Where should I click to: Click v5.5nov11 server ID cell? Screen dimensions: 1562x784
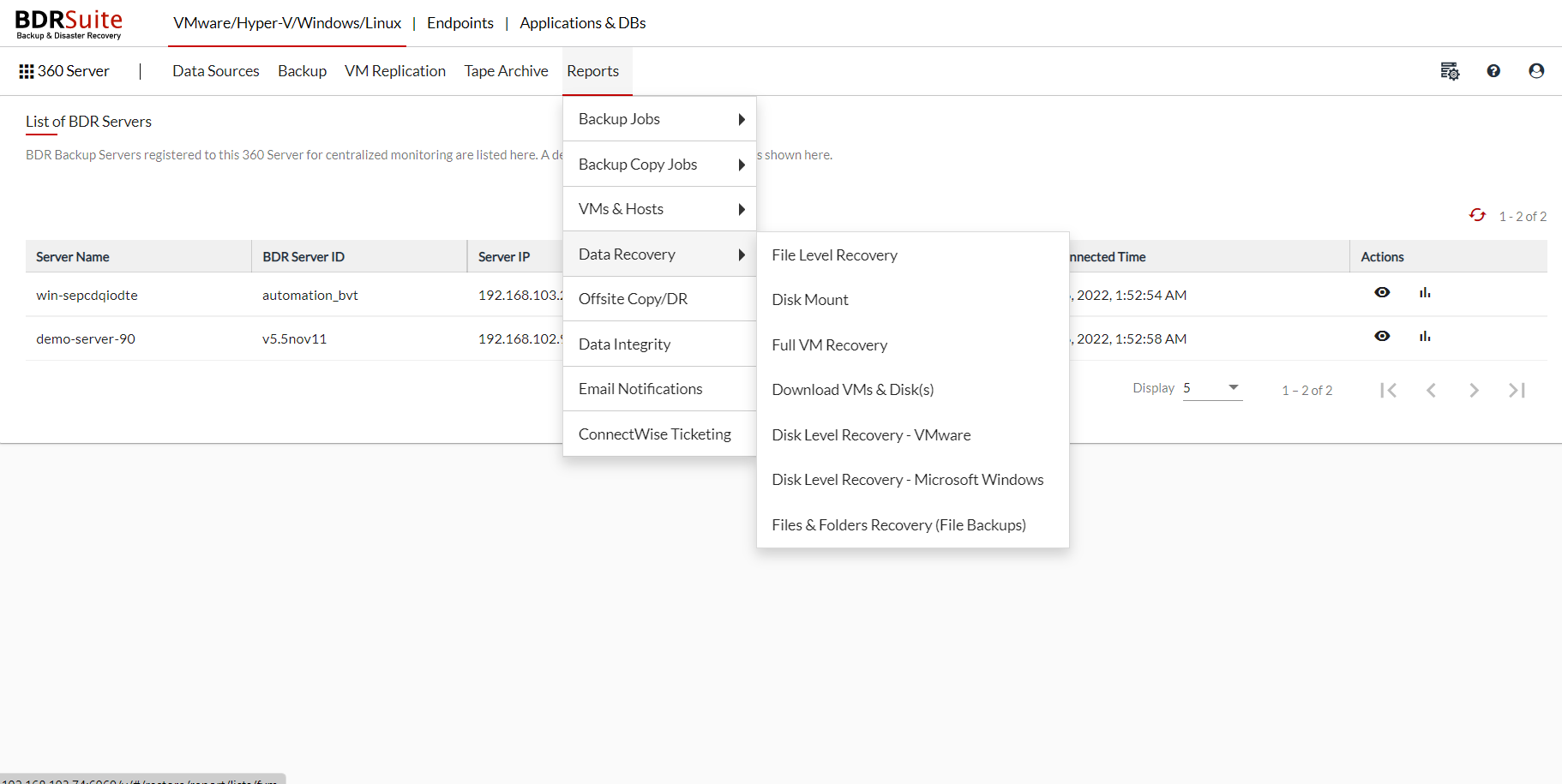pyautogui.click(x=294, y=339)
